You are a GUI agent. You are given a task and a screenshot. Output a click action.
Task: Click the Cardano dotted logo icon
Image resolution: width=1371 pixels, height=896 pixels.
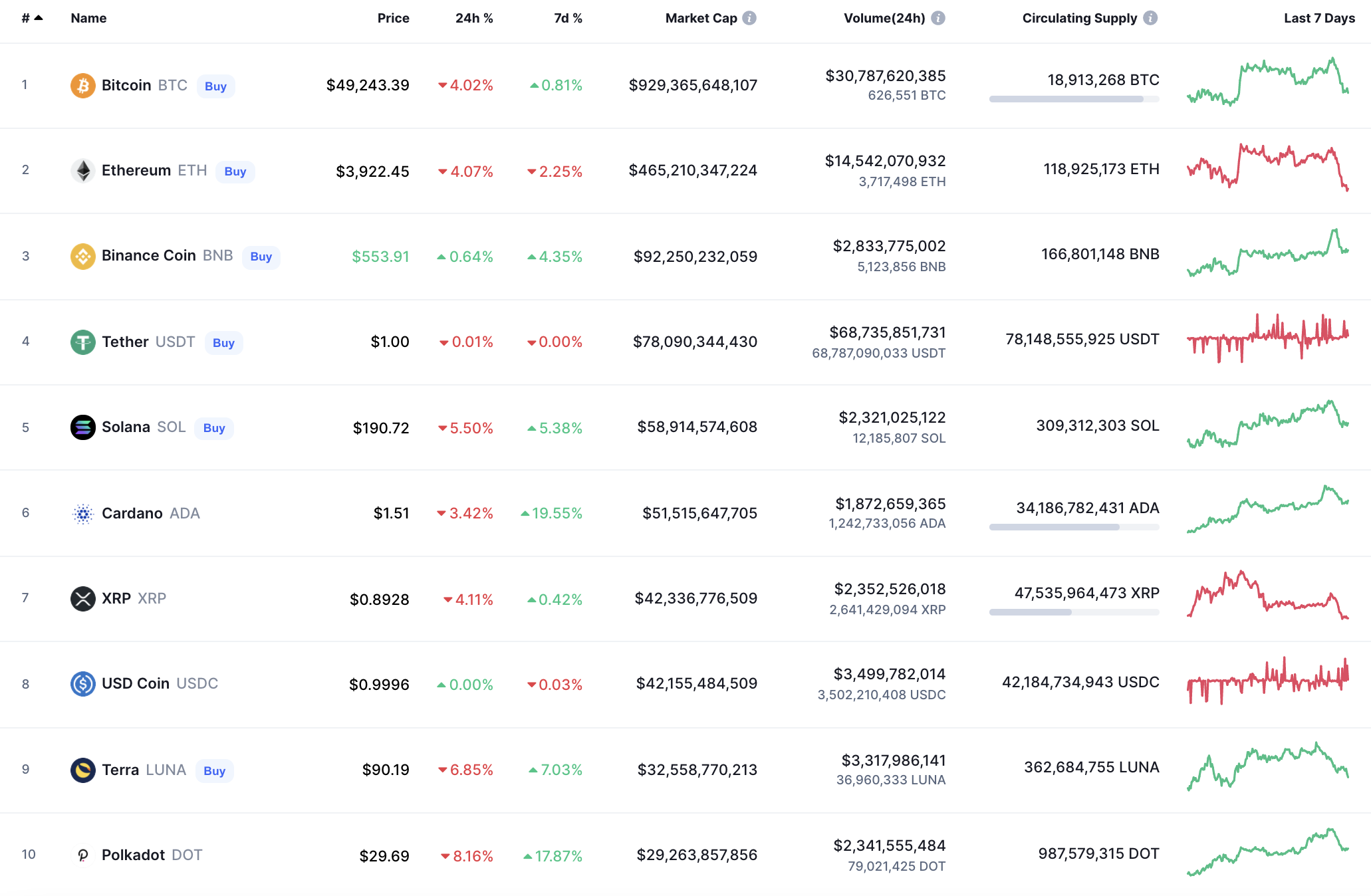pos(82,513)
